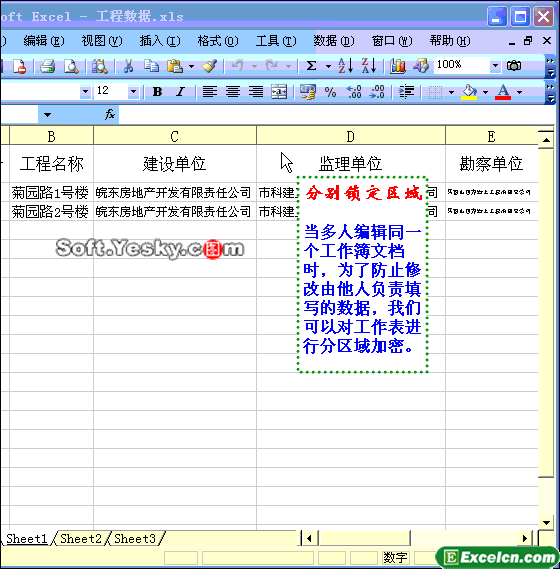Viewport: 560px width, 569px height.
Task: Open the 窗口(W) menu
Action: point(392,41)
